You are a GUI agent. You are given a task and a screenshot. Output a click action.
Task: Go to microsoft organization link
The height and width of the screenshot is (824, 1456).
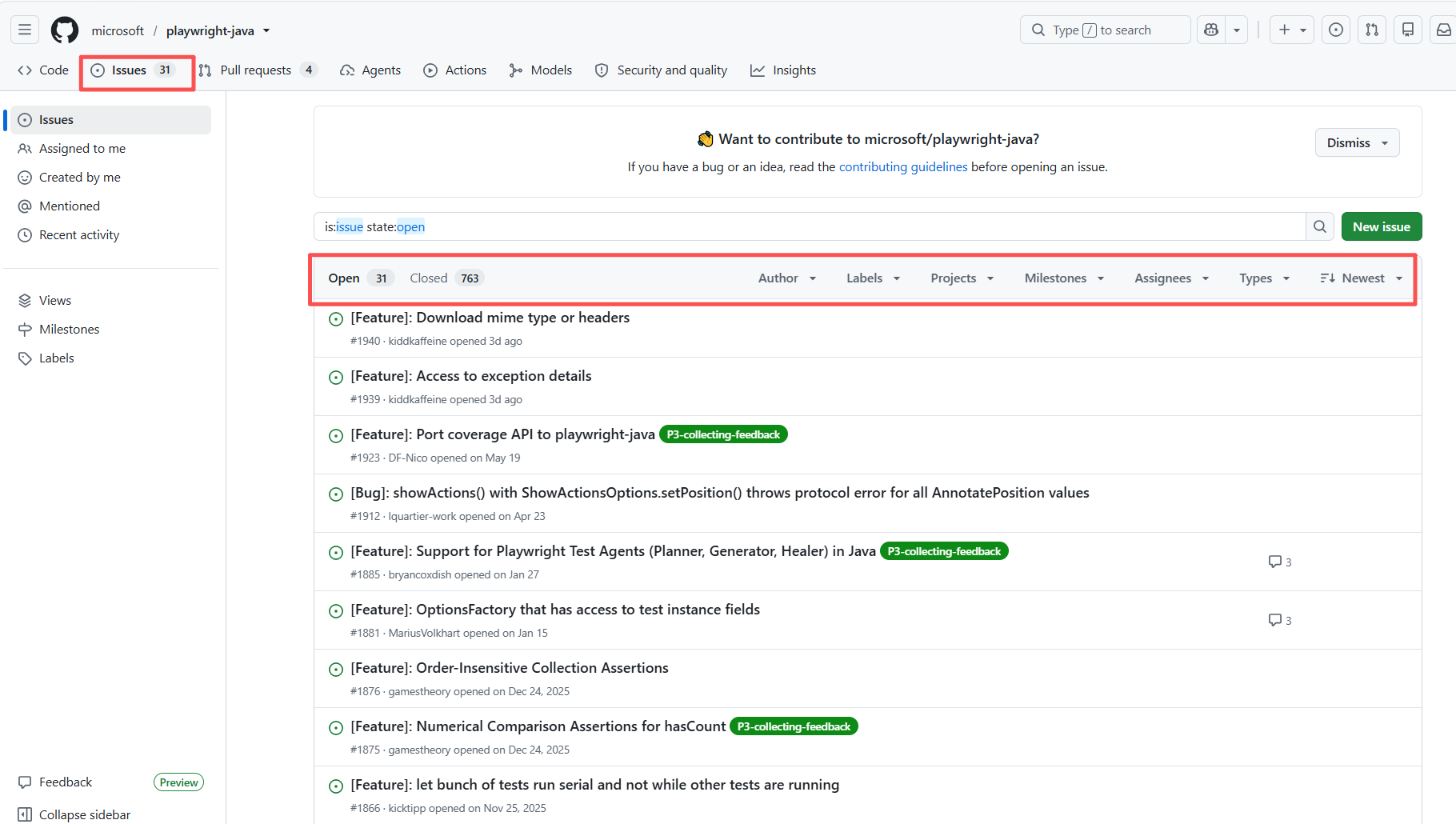pos(118,30)
